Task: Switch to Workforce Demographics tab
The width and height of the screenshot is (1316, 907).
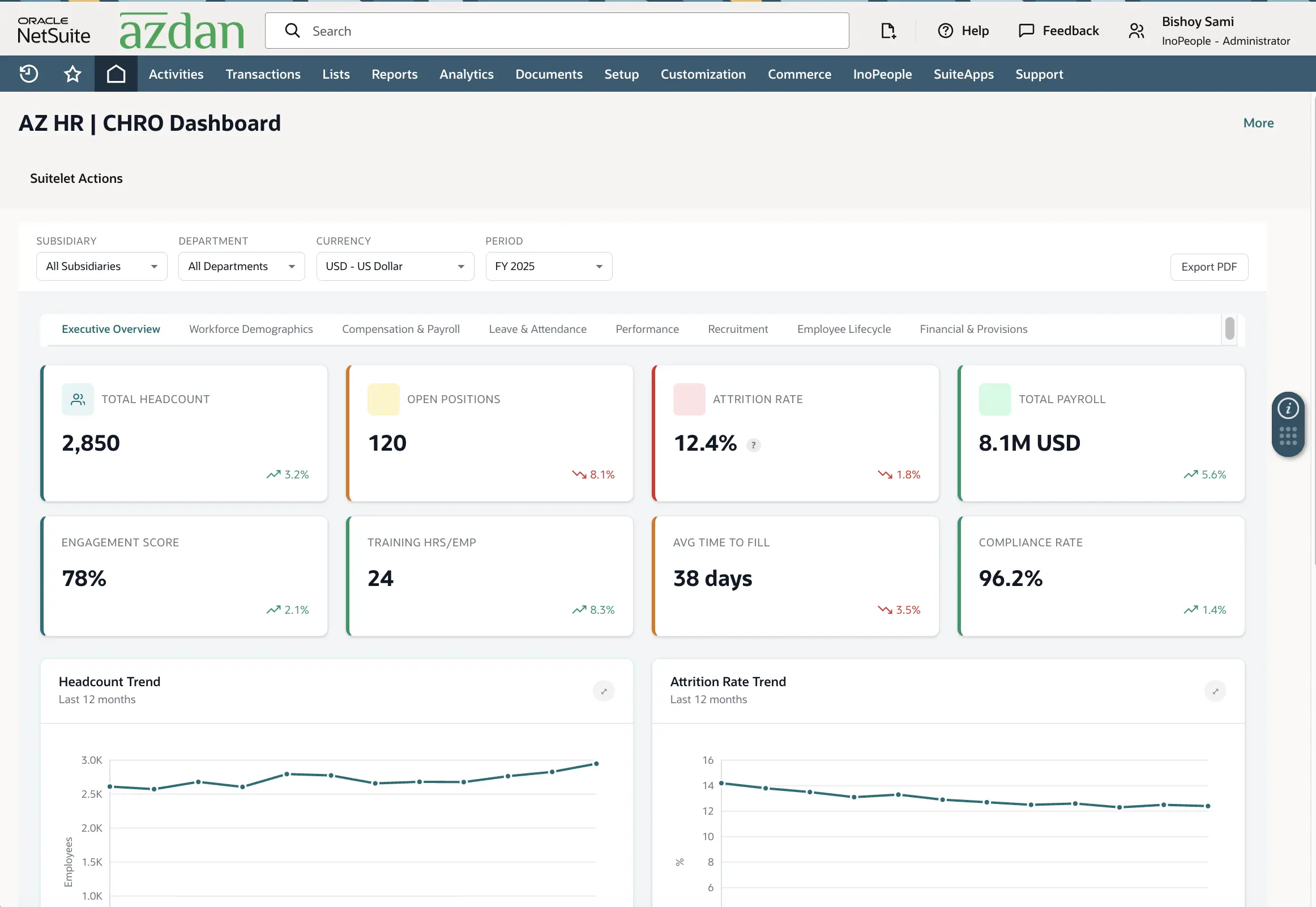Action: pos(251,329)
